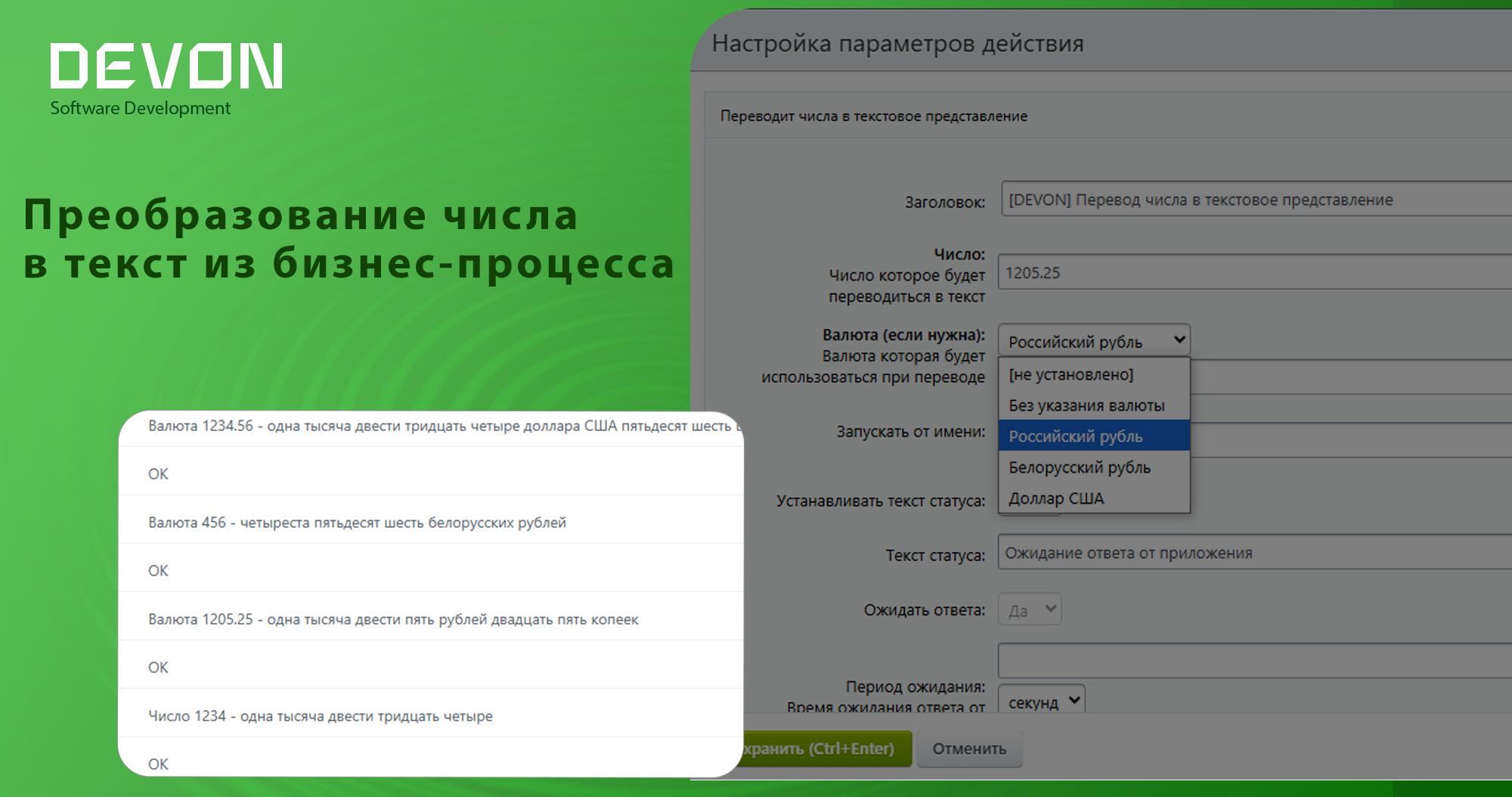The width and height of the screenshot is (1512, 797).
Task: Click the Настройка параметров действия dialog title
Action: pos(897,44)
